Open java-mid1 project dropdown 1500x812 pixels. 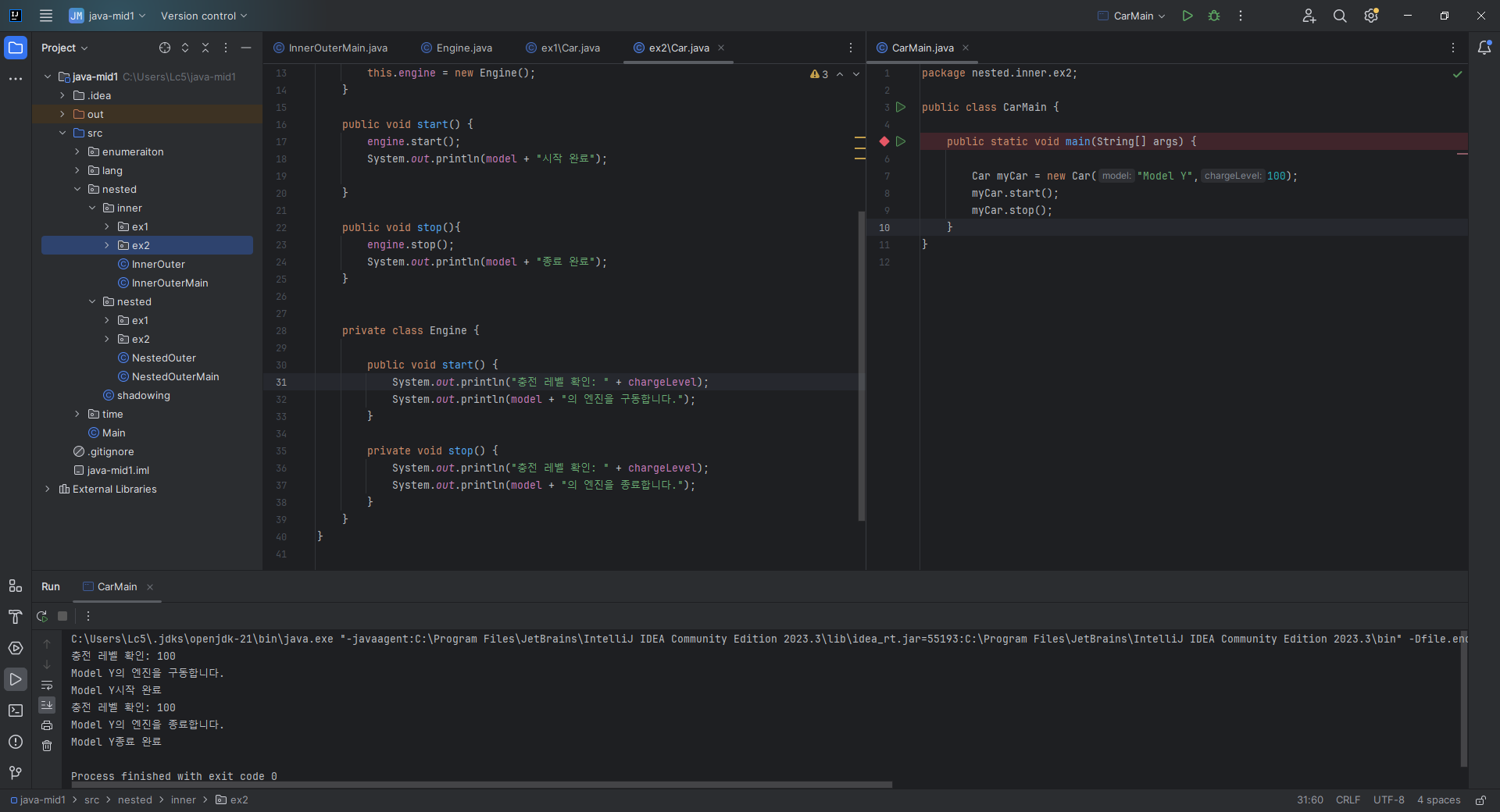108,16
